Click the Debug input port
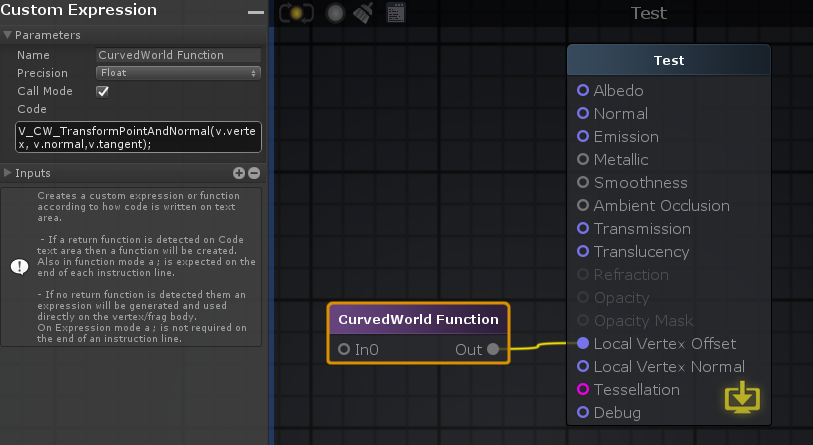Image resolution: width=813 pixels, height=445 pixels. tap(583, 412)
